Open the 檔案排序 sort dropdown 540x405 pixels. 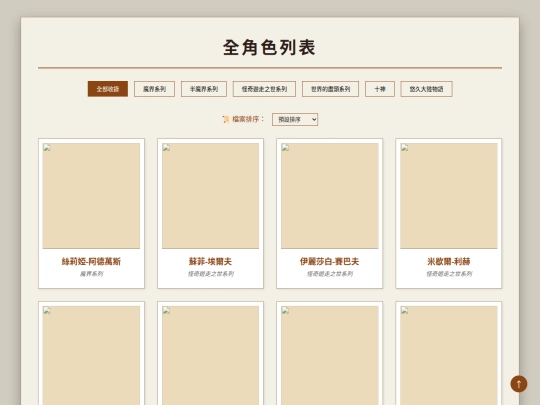click(295, 120)
